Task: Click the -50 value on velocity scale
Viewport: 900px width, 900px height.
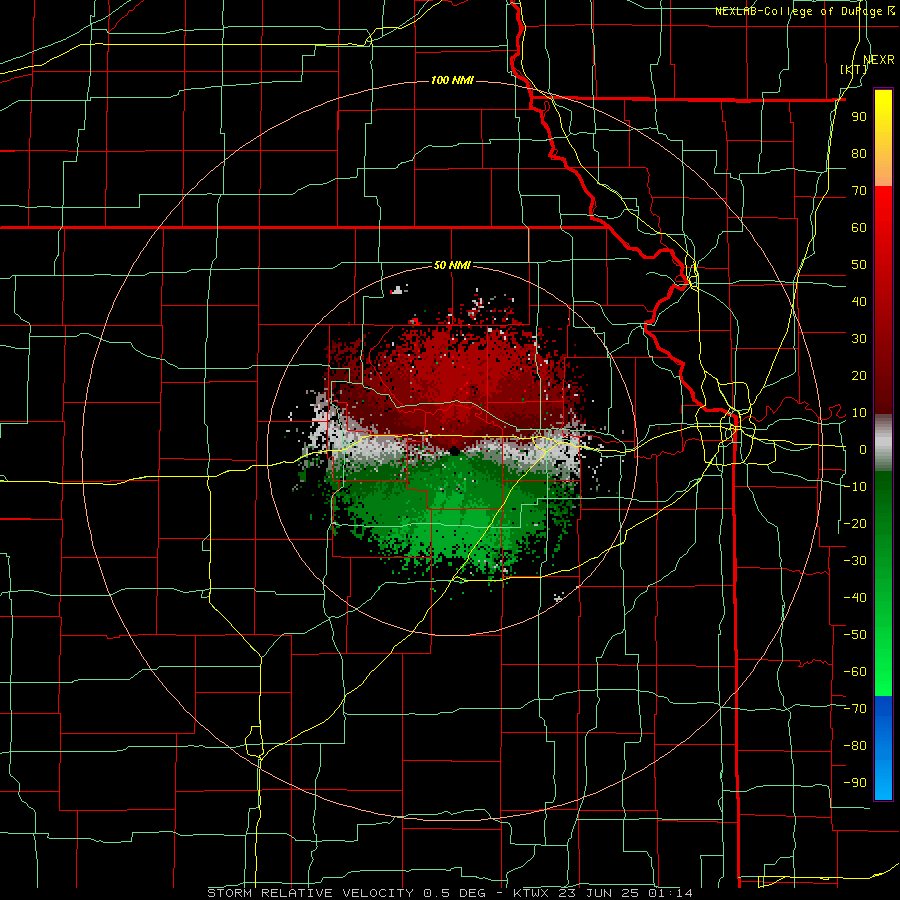Action: click(x=855, y=635)
